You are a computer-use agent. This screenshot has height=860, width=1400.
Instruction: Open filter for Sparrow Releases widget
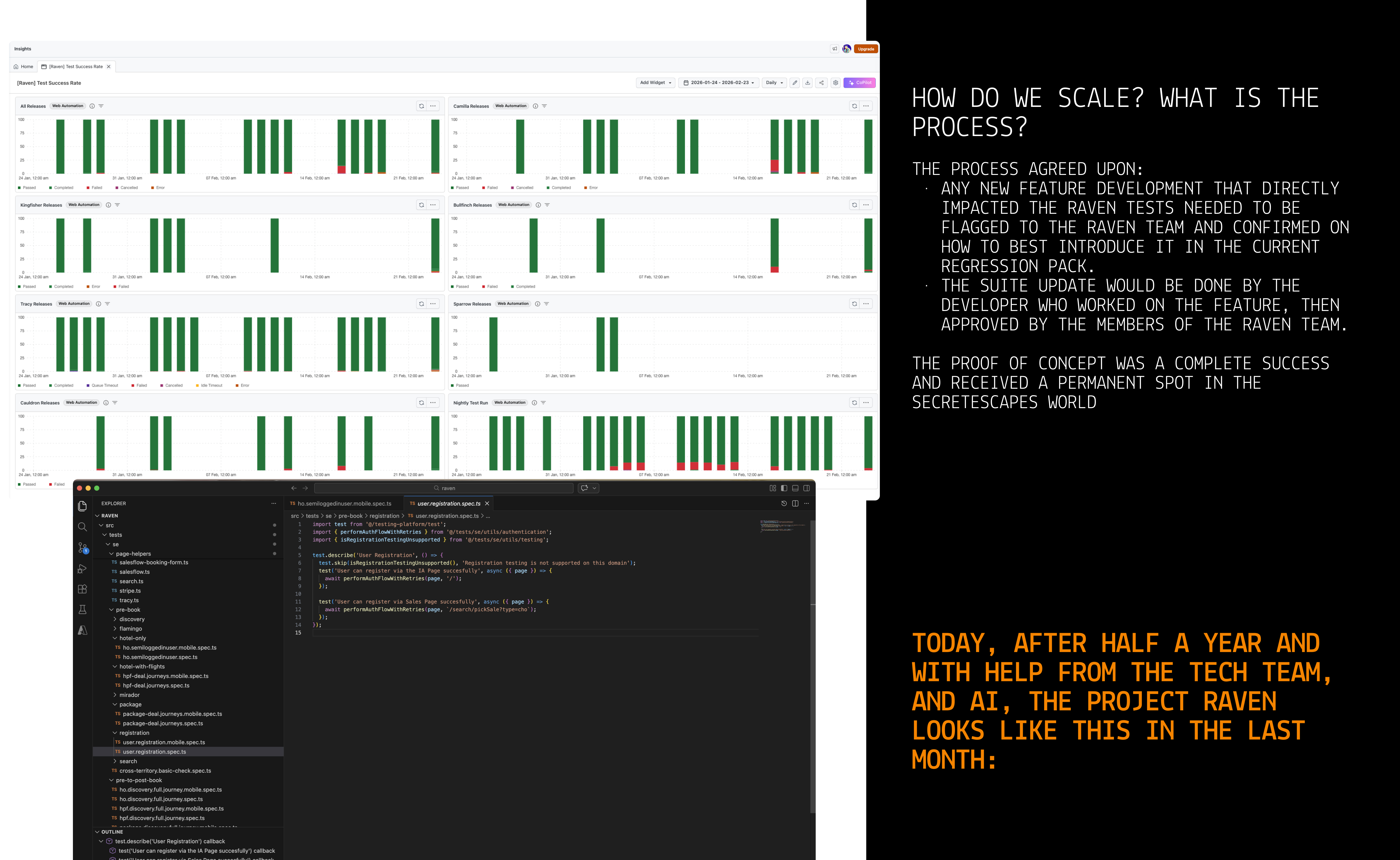pyautogui.click(x=547, y=304)
